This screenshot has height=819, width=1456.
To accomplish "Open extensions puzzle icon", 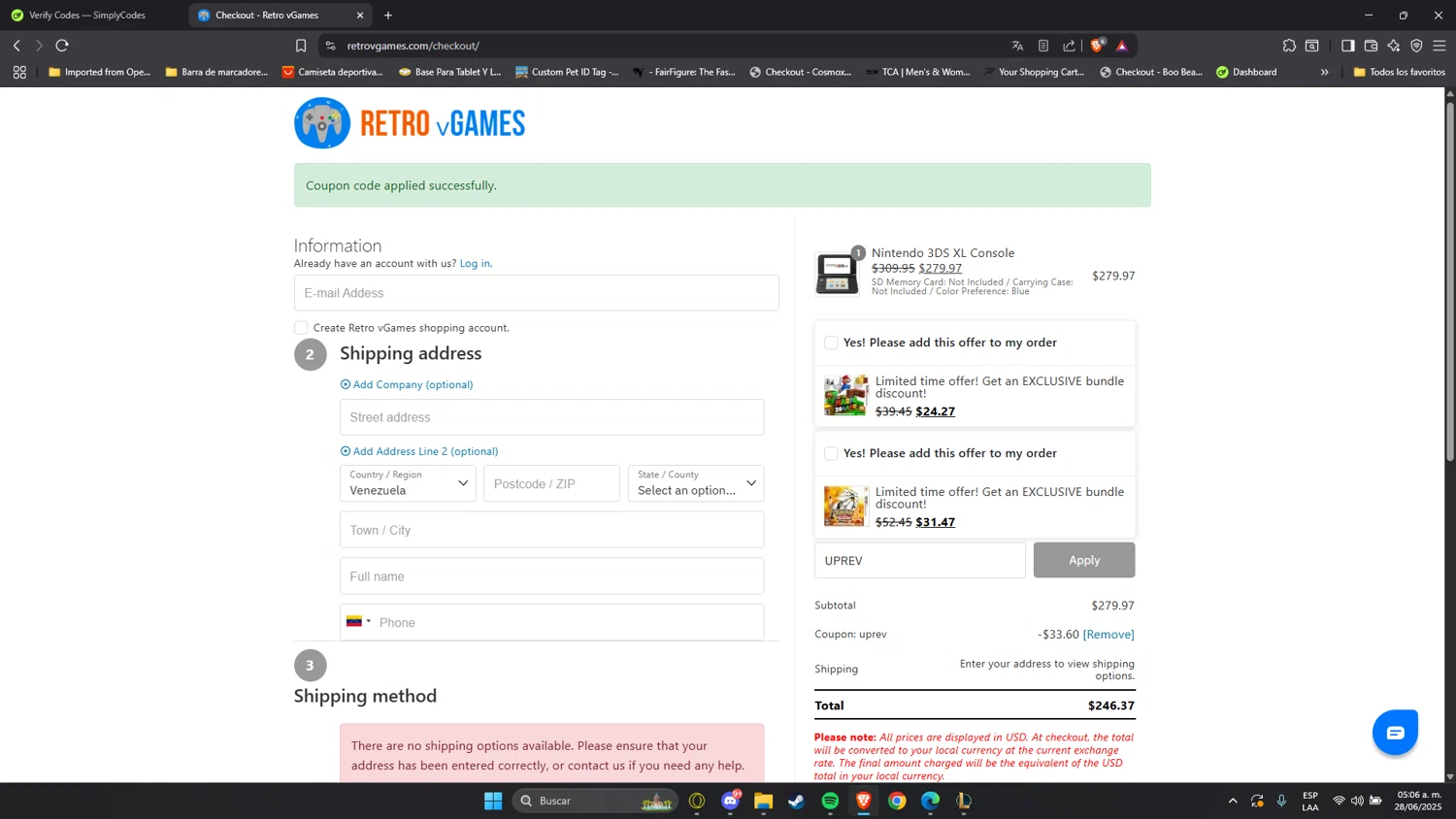I will 1289,46.
